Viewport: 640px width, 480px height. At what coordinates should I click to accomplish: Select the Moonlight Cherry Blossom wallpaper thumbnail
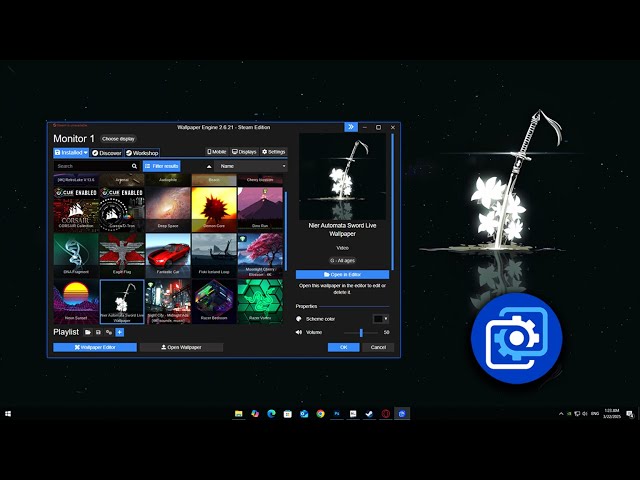pyautogui.click(x=260, y=256)
